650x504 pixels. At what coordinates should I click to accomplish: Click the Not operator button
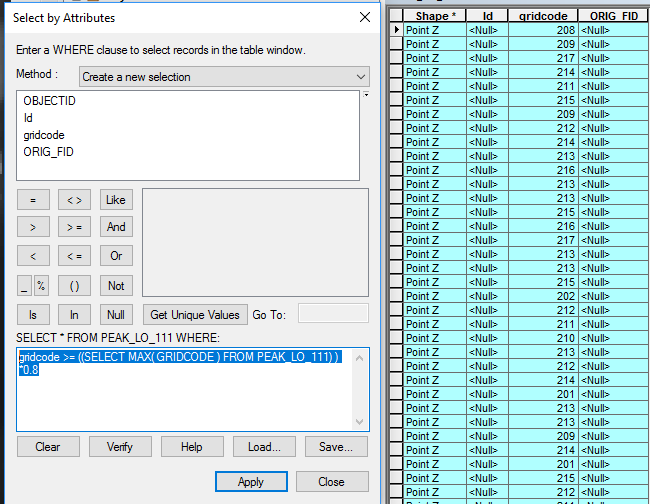(x=116, y=286)
